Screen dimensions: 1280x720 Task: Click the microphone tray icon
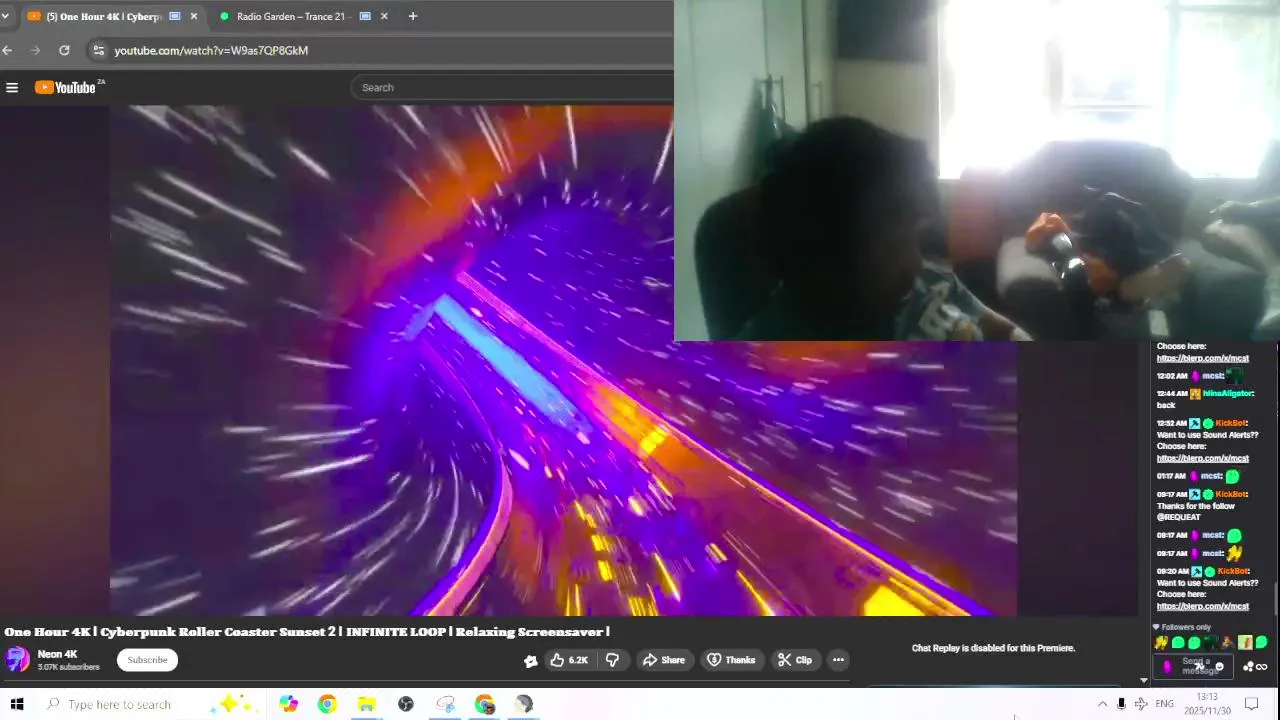(x=1121, y=704)
